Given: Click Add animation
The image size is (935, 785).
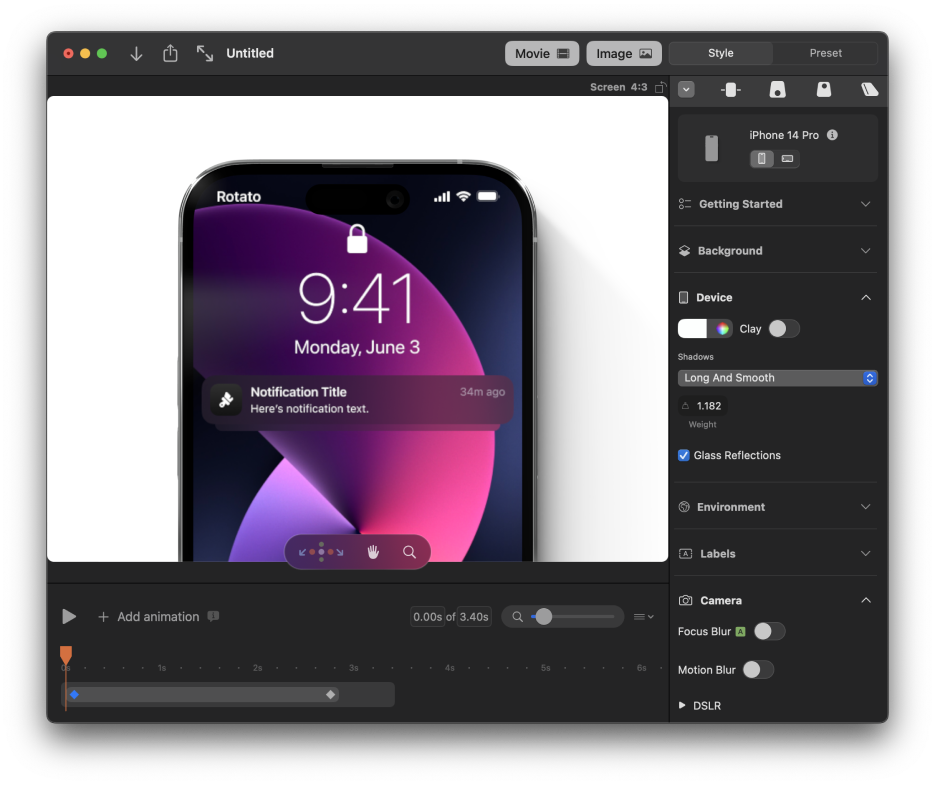Looking at the screenshot, I should click(x=148, y=616).
